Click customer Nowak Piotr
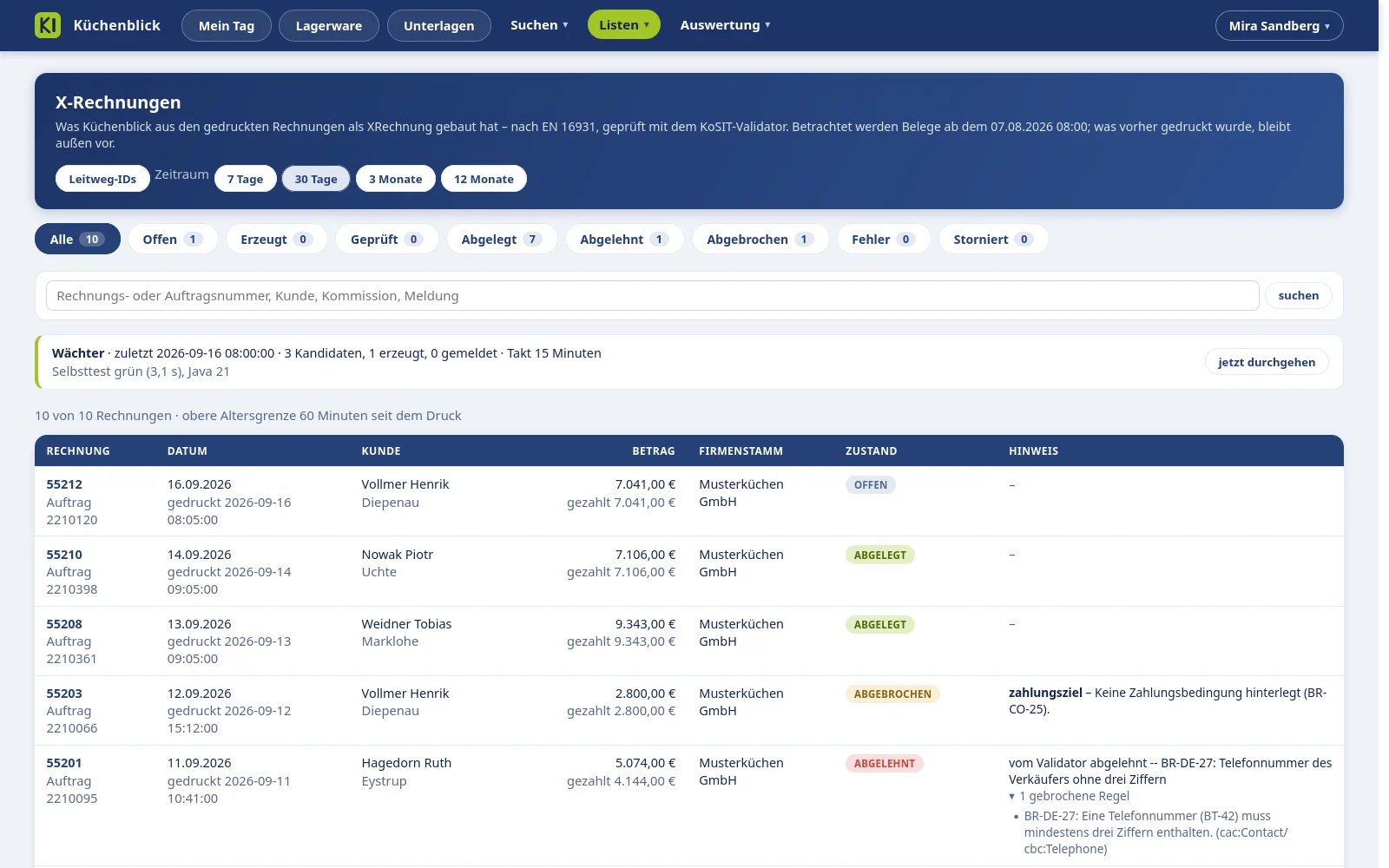The image size is (1389, 868). 397,555
